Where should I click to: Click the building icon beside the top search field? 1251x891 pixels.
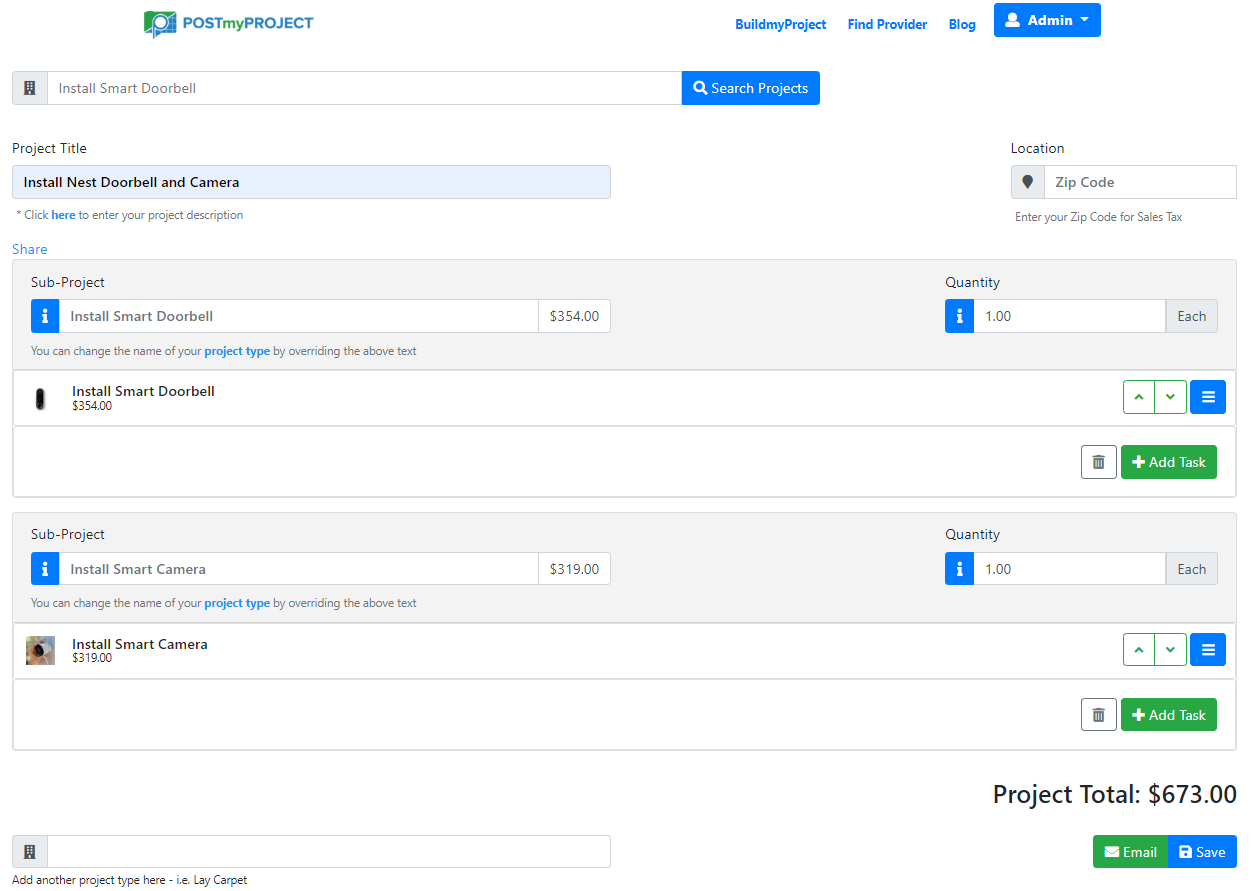pos(30,88)
